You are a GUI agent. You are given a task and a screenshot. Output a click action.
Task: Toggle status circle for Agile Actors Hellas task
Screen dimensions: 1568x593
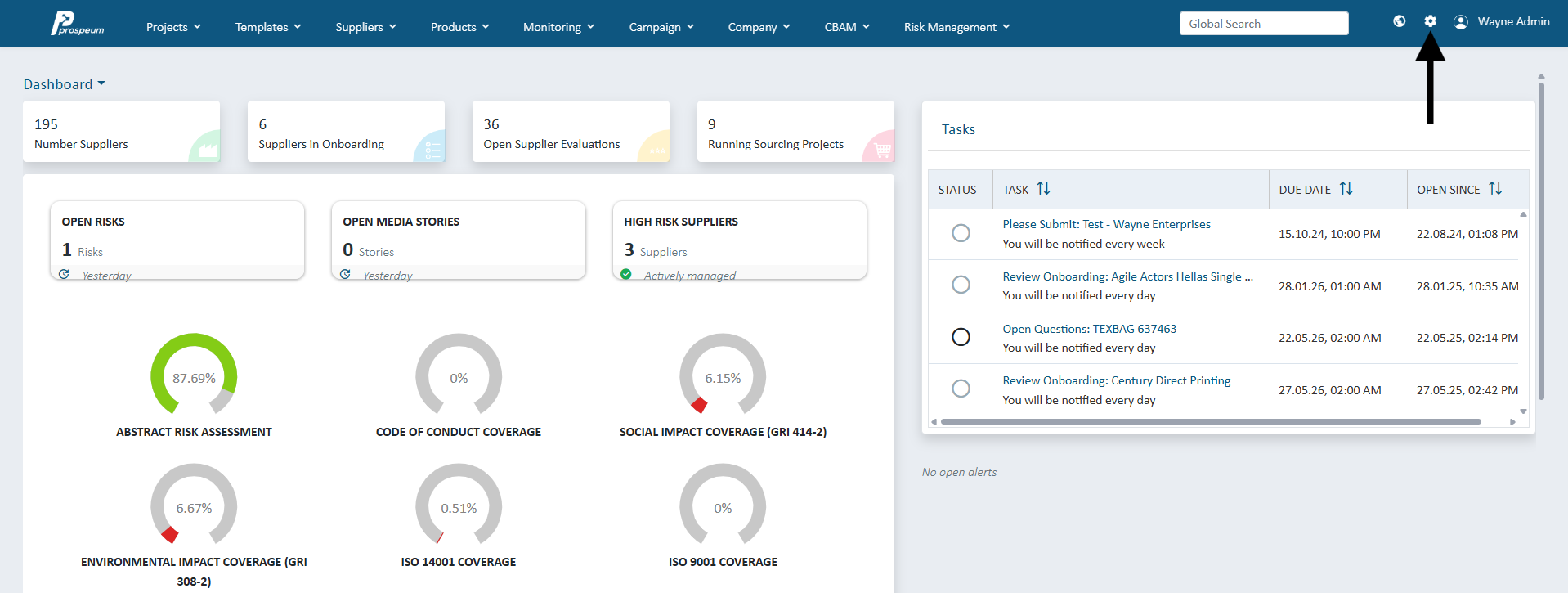(961, 285)
